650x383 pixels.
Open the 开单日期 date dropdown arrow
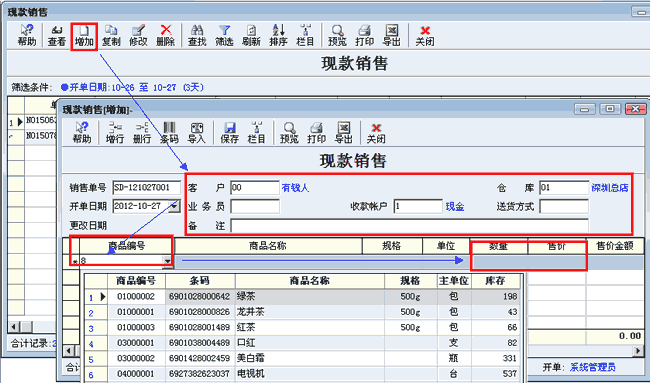coord(175,206)
